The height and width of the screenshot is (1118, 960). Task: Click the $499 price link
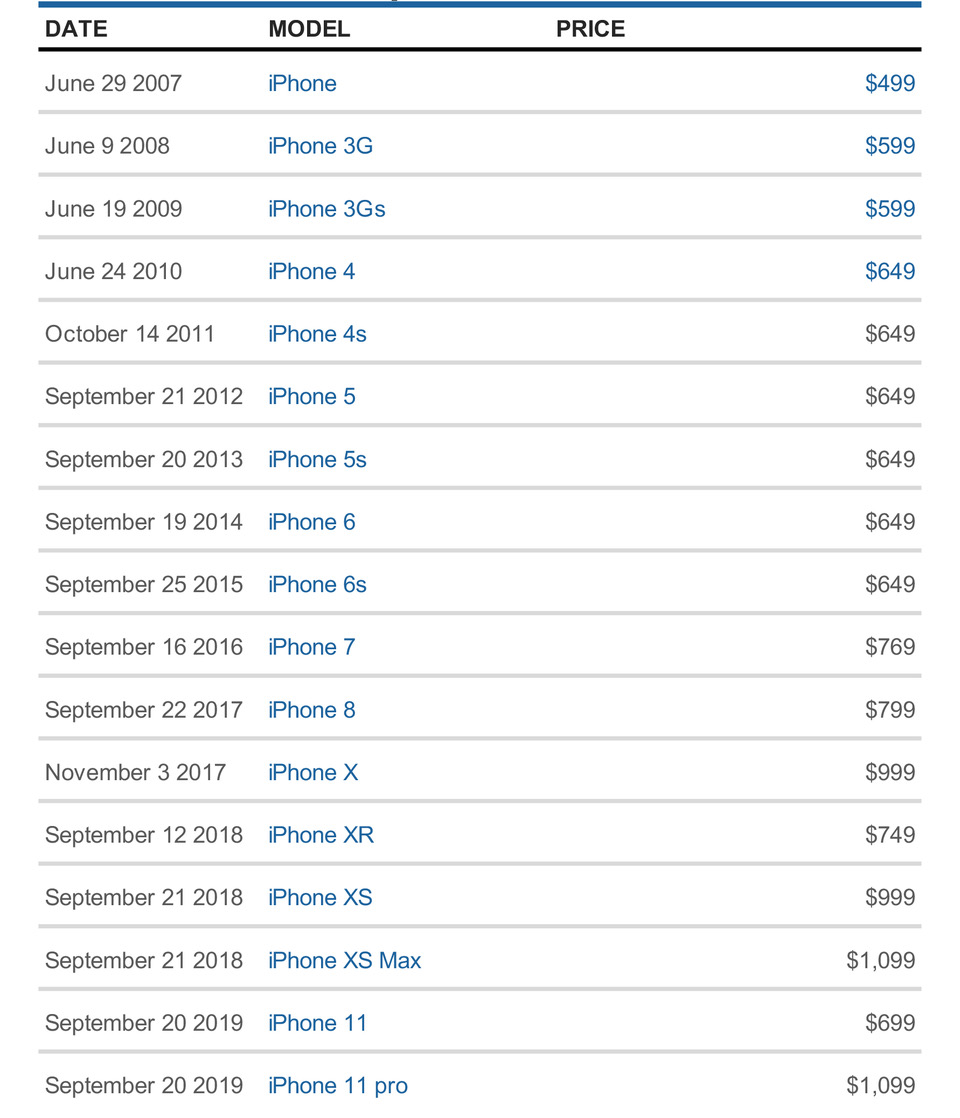pos(890,83)
